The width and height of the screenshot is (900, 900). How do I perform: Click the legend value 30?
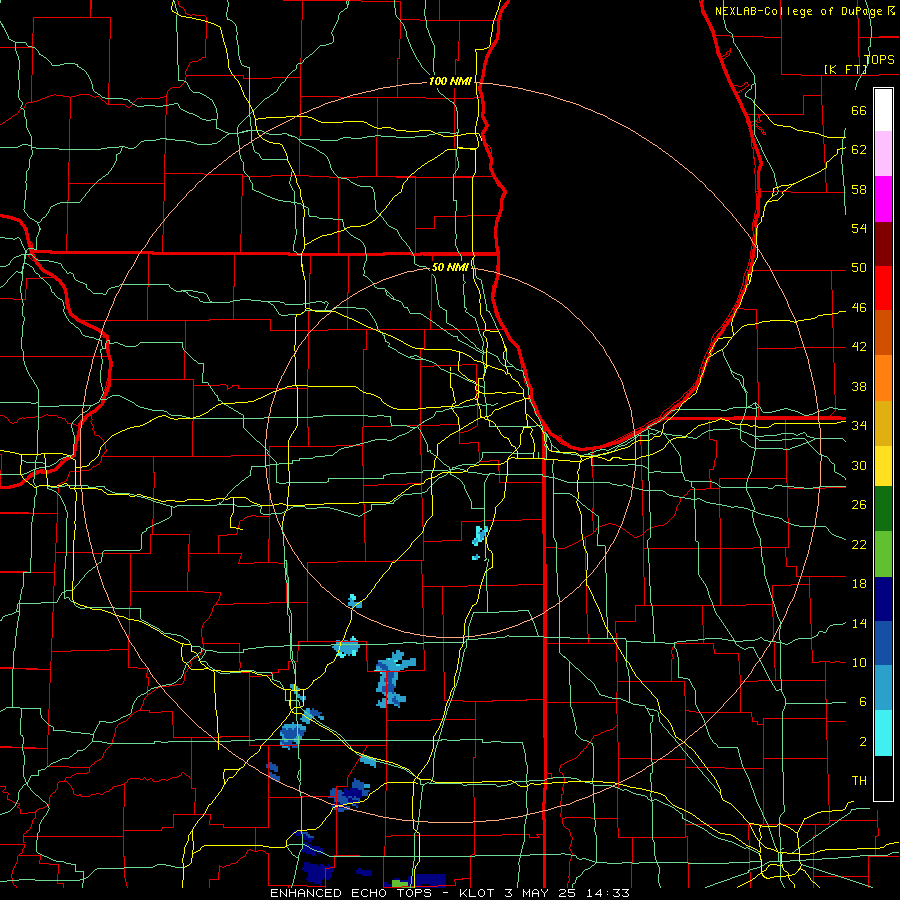coord(859,465)
